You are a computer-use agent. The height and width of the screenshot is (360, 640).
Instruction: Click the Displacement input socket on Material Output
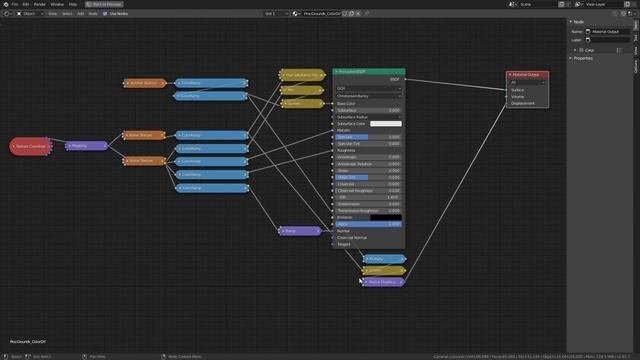(507, 103)
